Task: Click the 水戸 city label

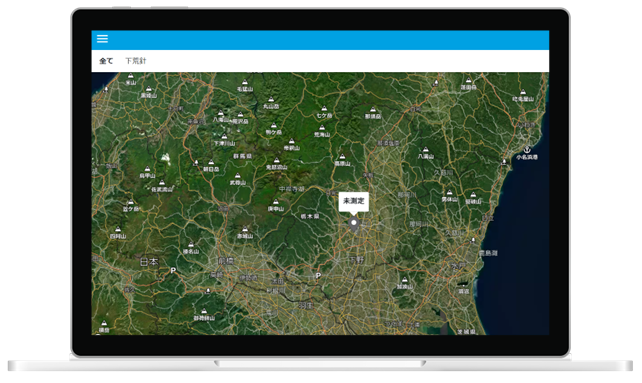Action: pos(458,266)
